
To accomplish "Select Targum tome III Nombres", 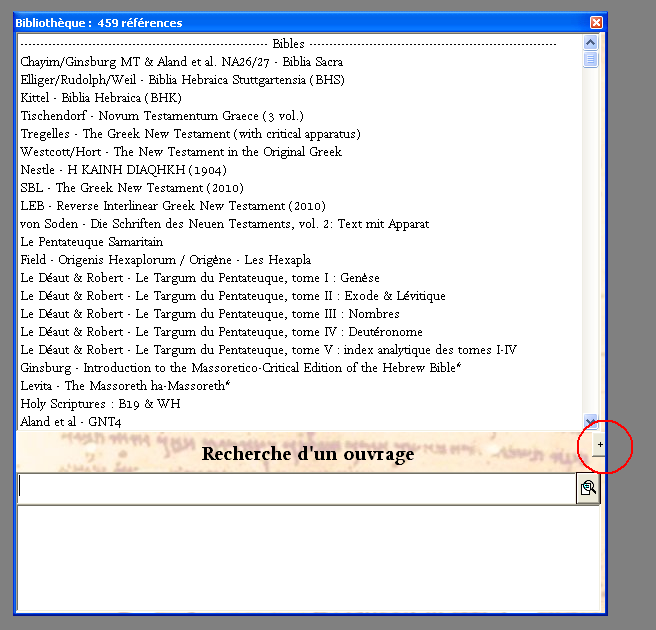I will (x=210, y=314).
